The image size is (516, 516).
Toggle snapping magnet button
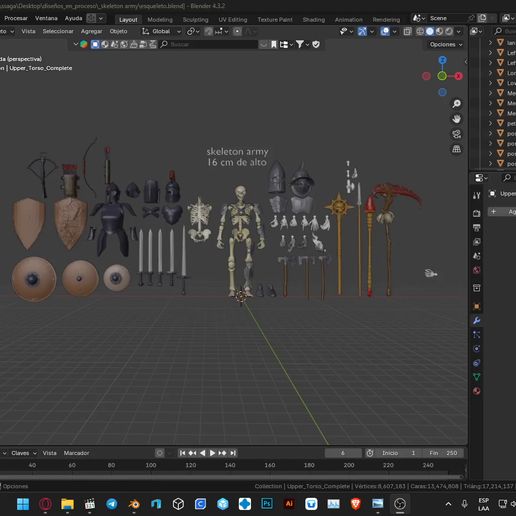pos(209,31)
